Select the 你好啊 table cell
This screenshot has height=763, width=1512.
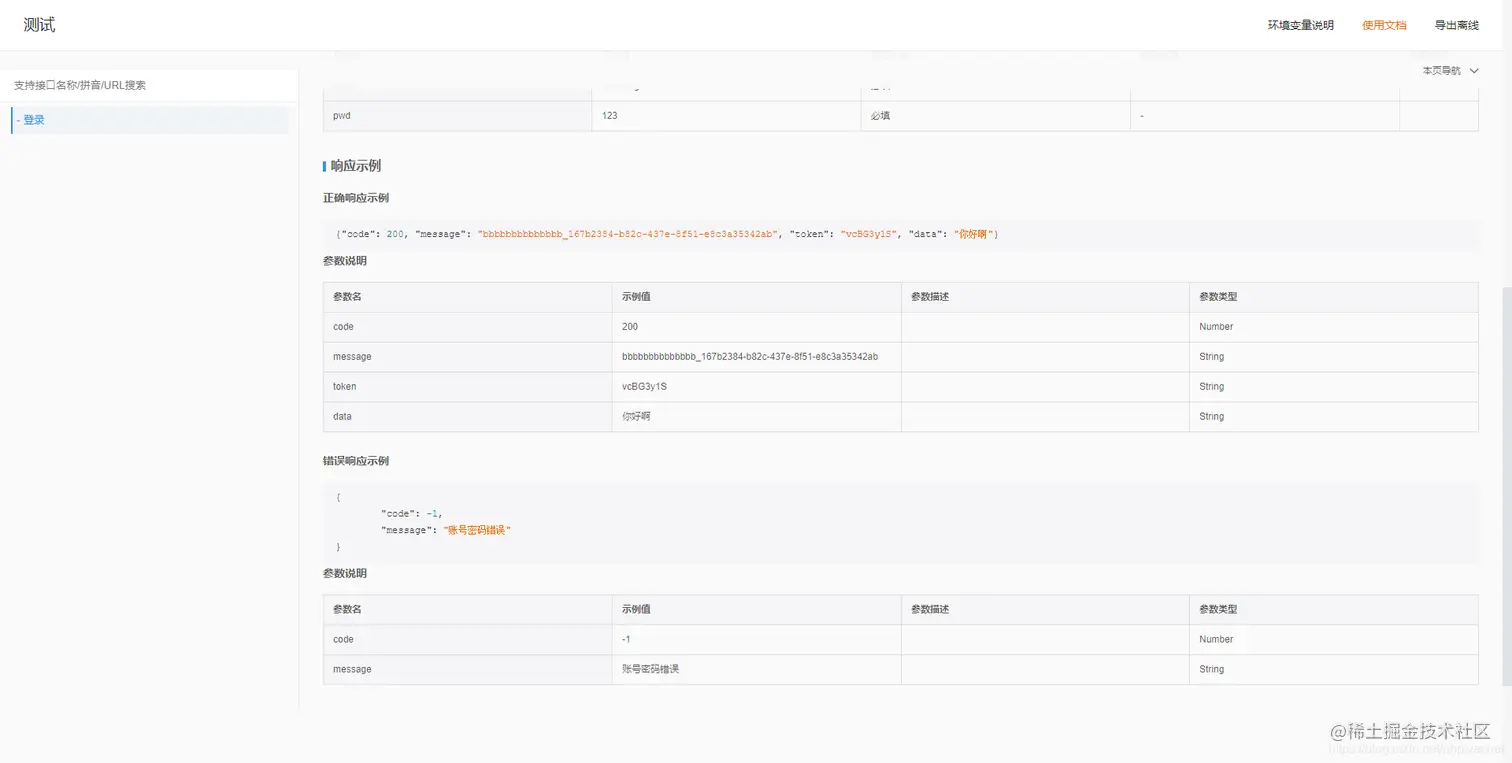(x=756, y=417)
